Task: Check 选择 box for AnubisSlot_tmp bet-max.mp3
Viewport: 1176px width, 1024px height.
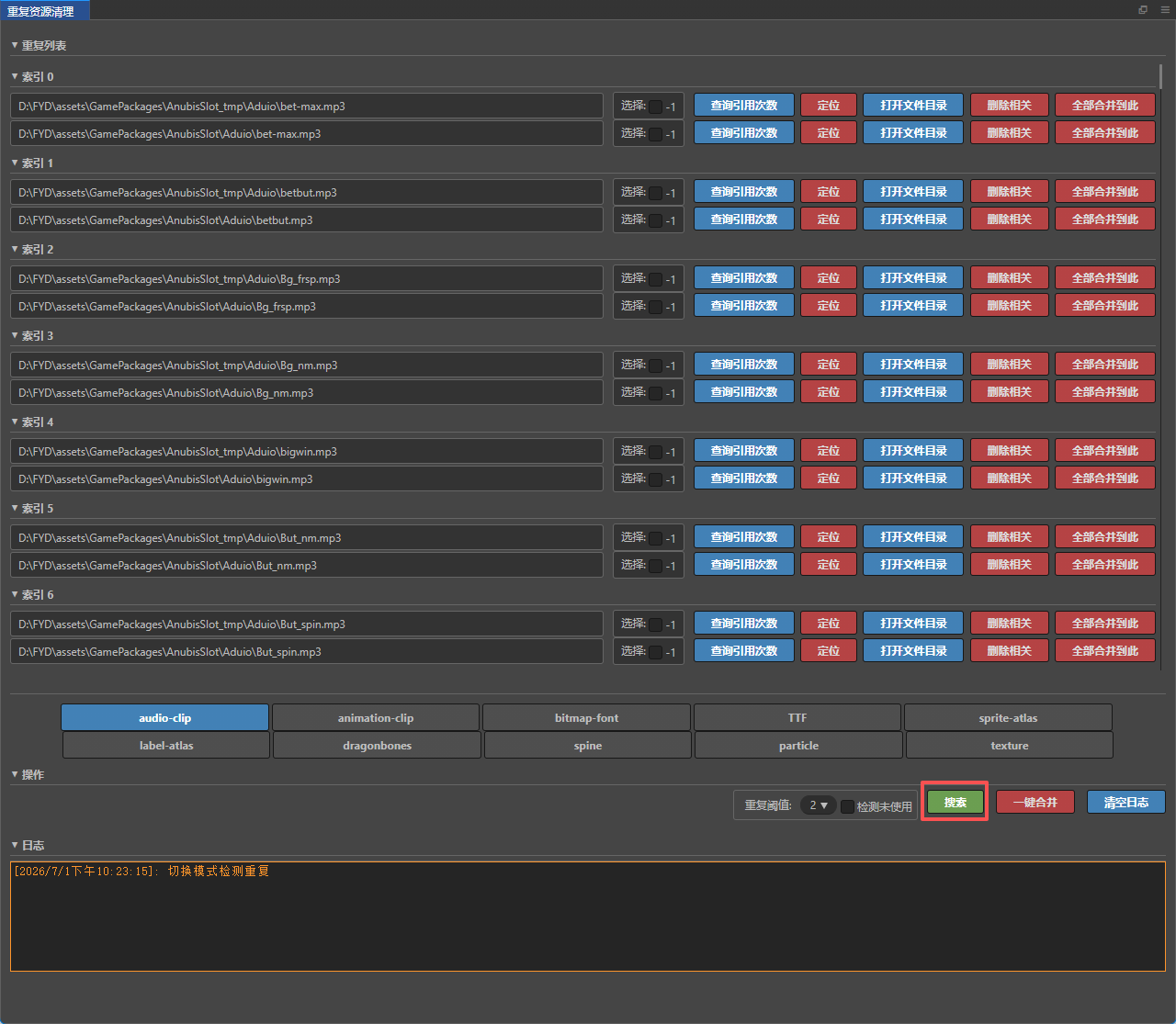Action: click(655, 107)
